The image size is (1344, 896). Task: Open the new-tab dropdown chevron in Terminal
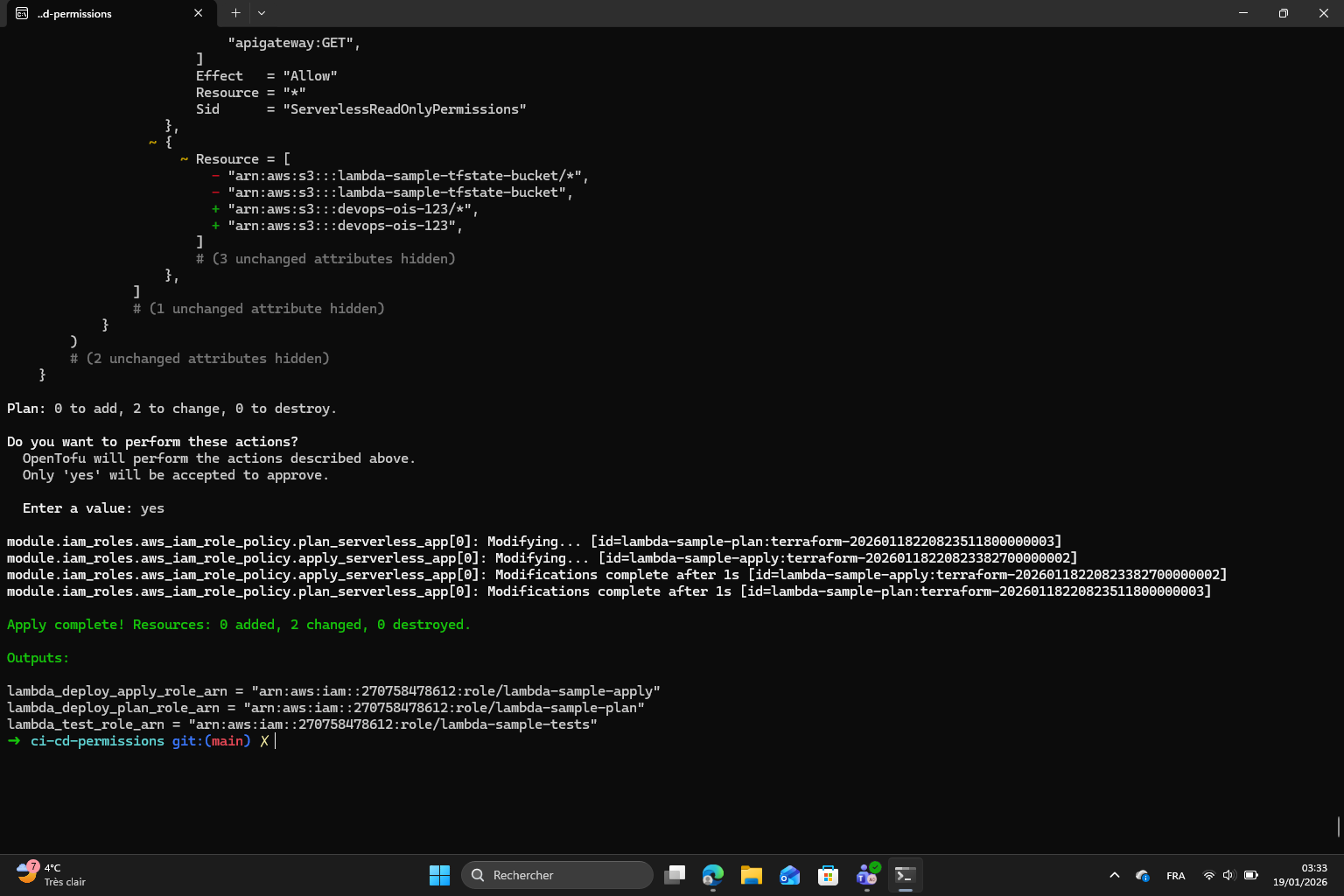click(261, 13)
